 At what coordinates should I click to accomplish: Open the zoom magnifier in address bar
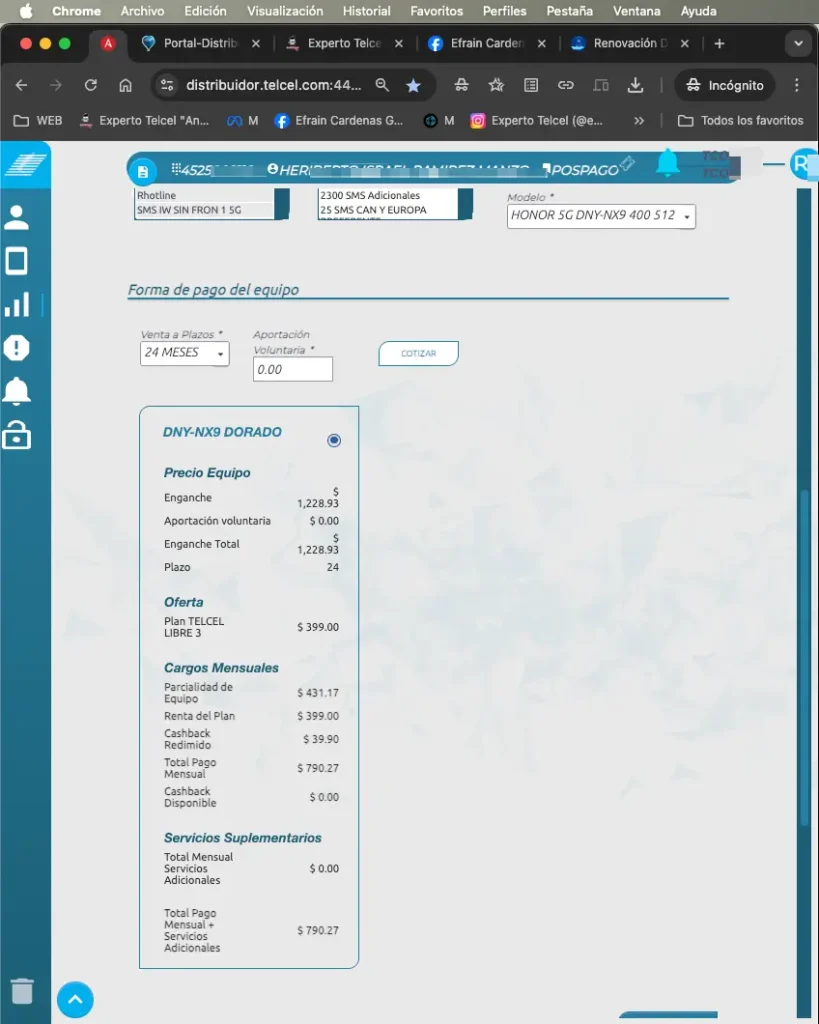pos(382,85)
